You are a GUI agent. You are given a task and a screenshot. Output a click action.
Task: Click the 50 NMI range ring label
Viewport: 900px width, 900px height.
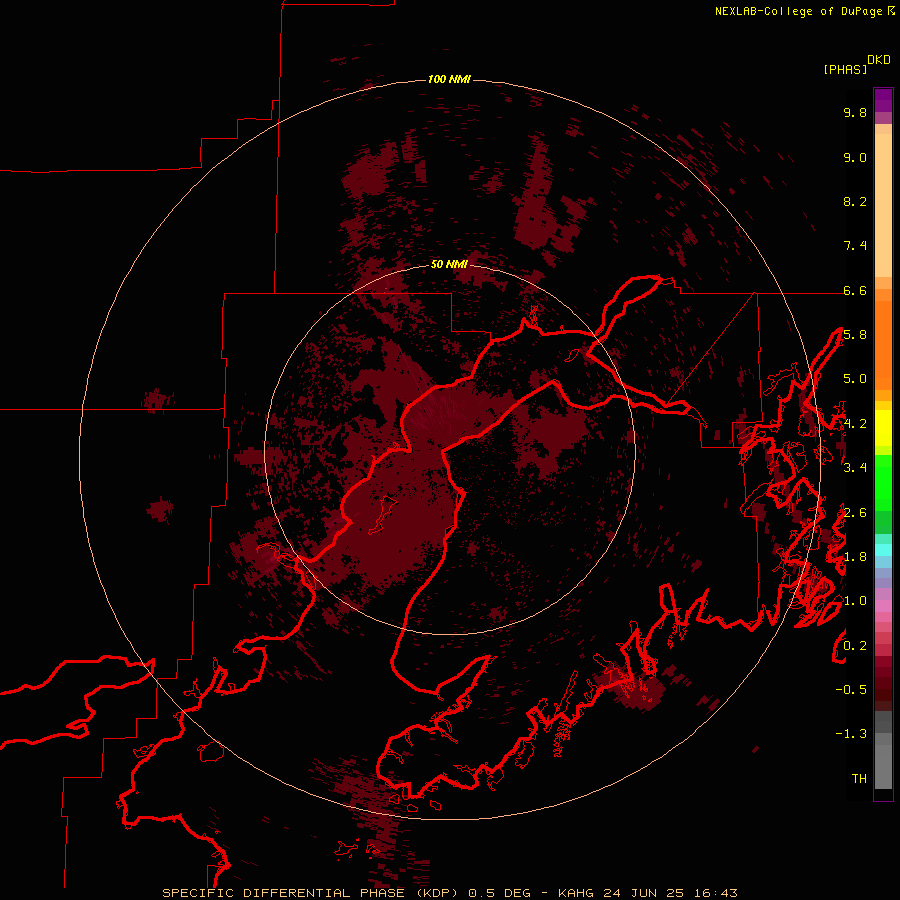click(449, 264)
